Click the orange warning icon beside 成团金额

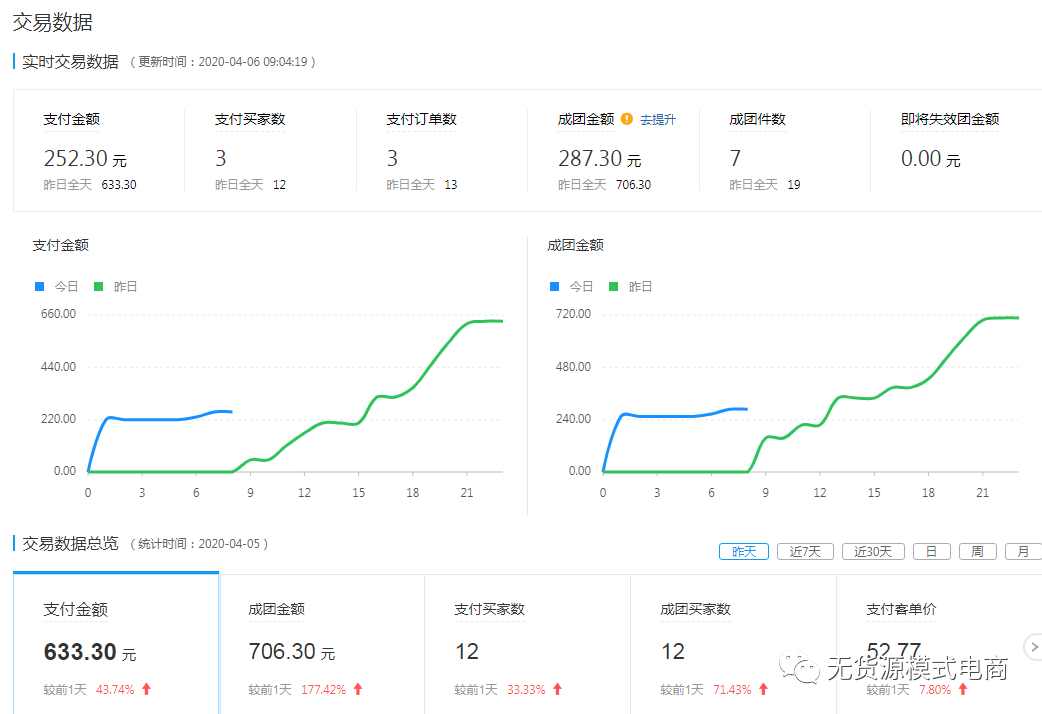[x=627, y=119]
